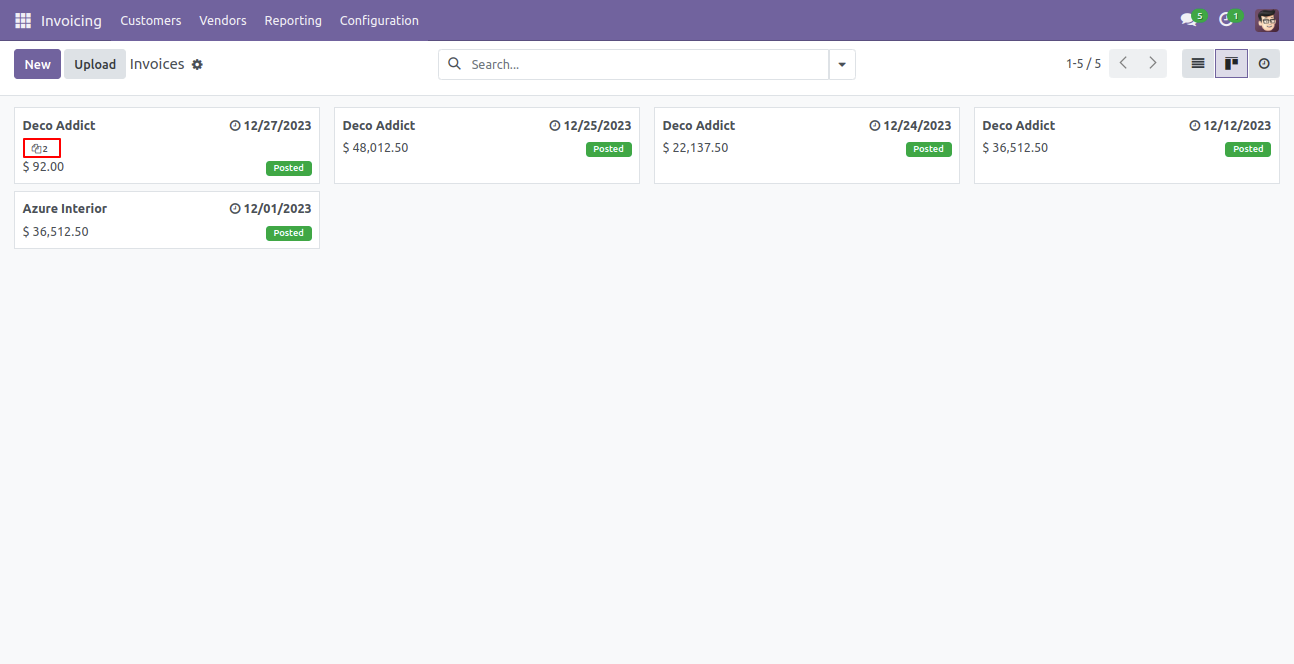Go to next page of records
This screenshot has height=664, width=1294.
[1152, 63]
